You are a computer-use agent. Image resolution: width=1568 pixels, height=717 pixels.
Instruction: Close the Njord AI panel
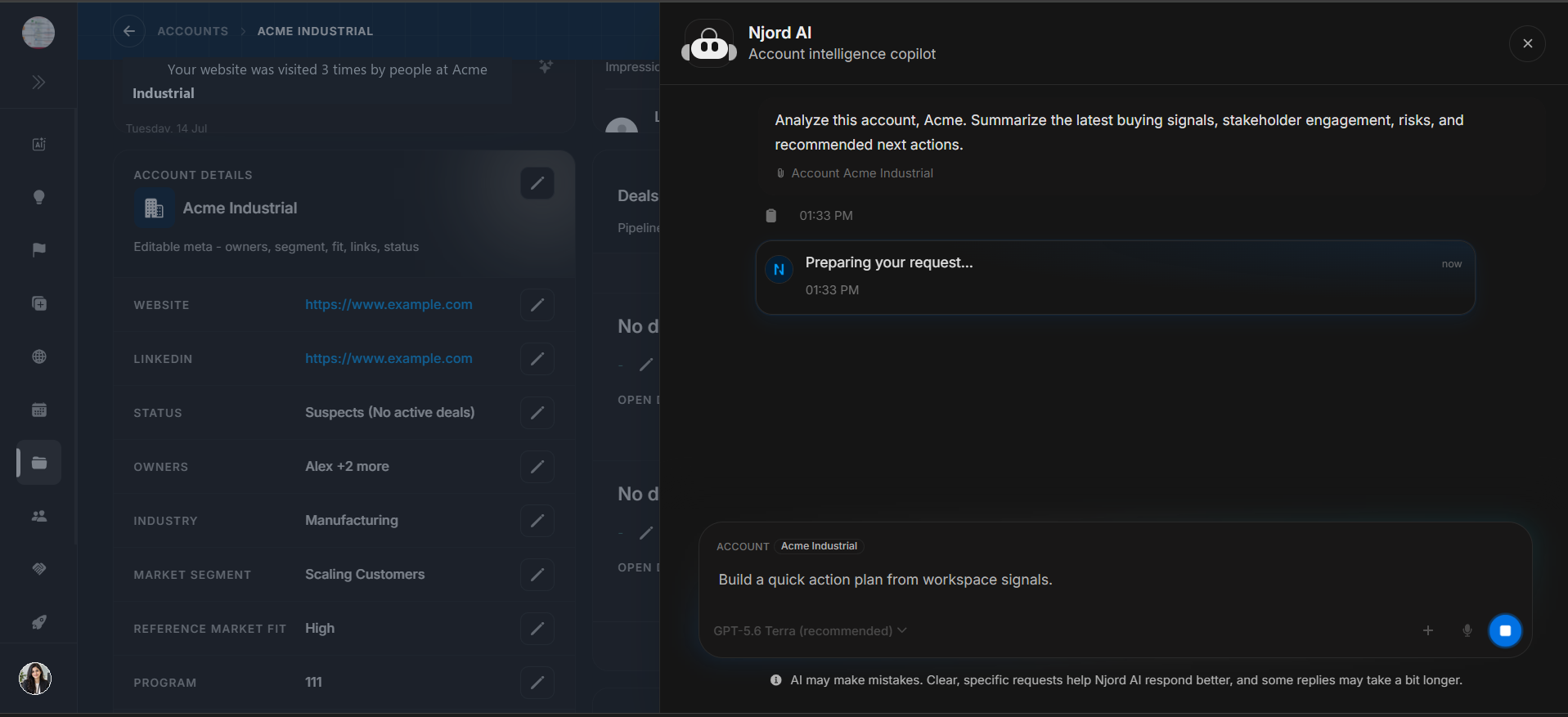(x=1527, y=43)
